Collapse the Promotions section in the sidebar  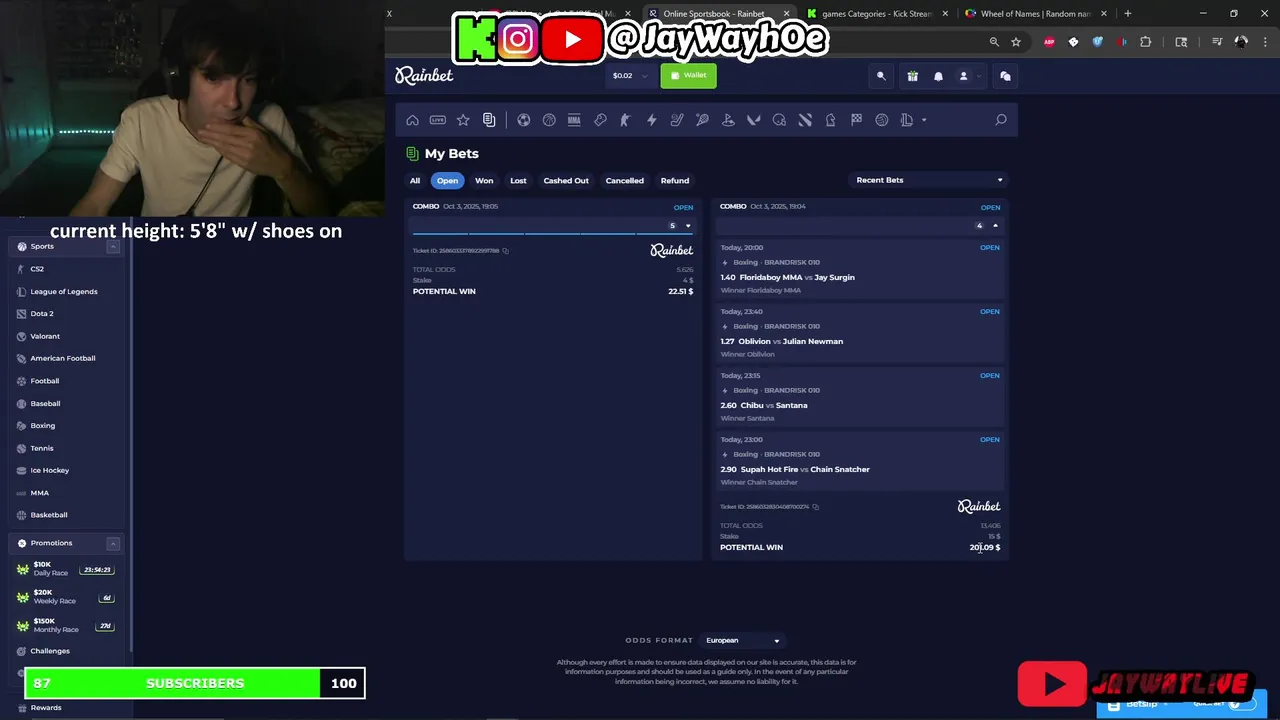pos(113,543)
